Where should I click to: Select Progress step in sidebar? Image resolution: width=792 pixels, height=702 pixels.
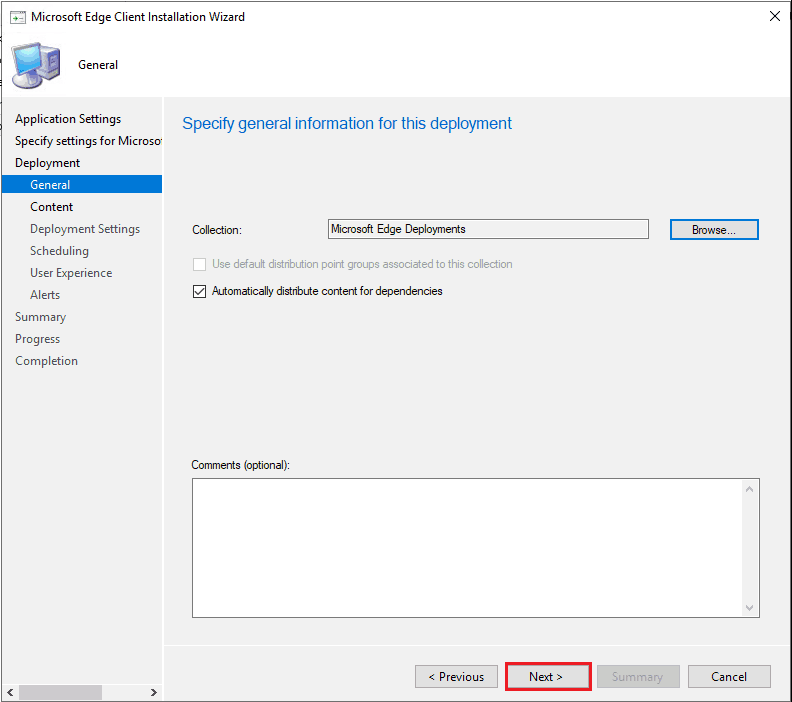click(x=37, y=339)
